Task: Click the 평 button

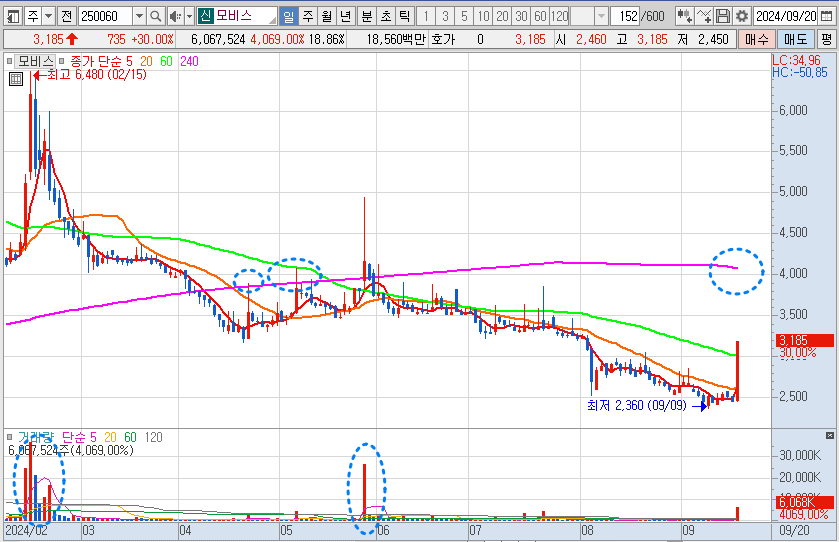Action: 826,39
